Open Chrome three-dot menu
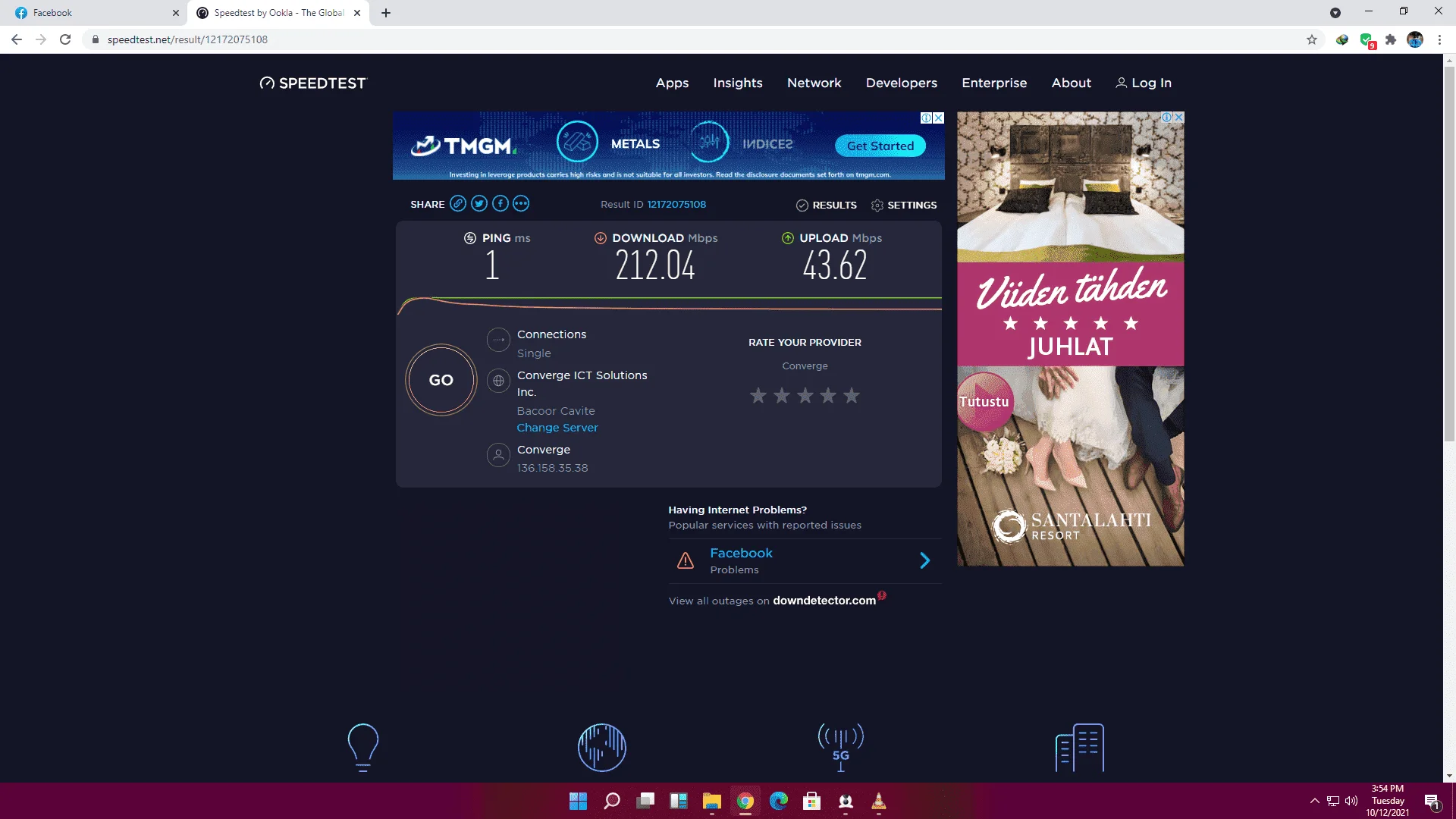The width and height of the screenshot is (1456, 819). [x=1439, y=39]
